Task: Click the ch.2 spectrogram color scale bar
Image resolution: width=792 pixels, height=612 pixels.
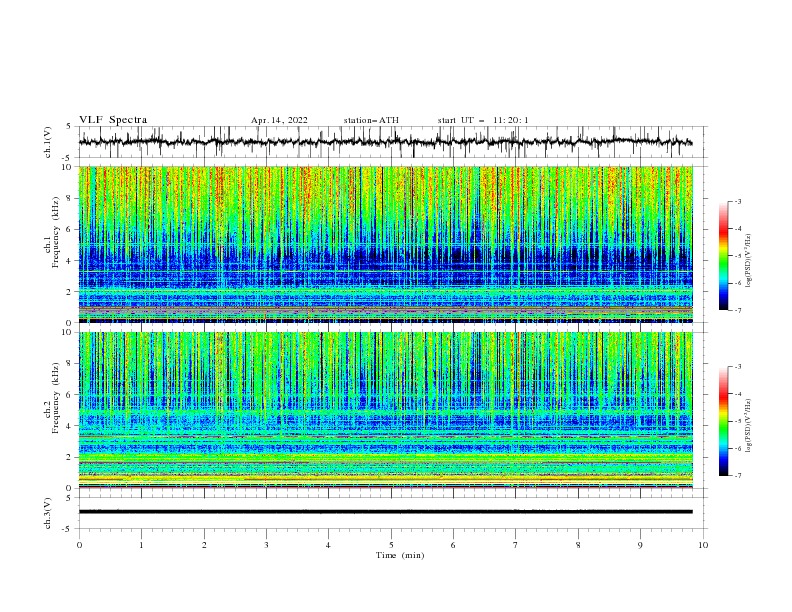Action: pyautogui.click(x=723, y=421)
